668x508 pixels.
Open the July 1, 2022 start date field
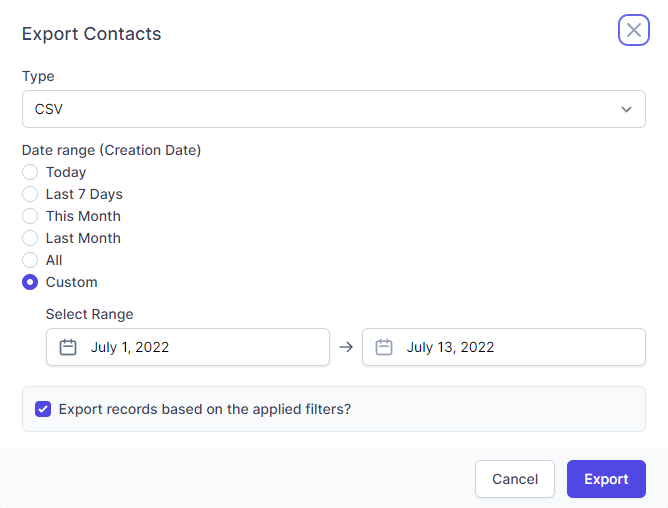(x=188, y=348)
